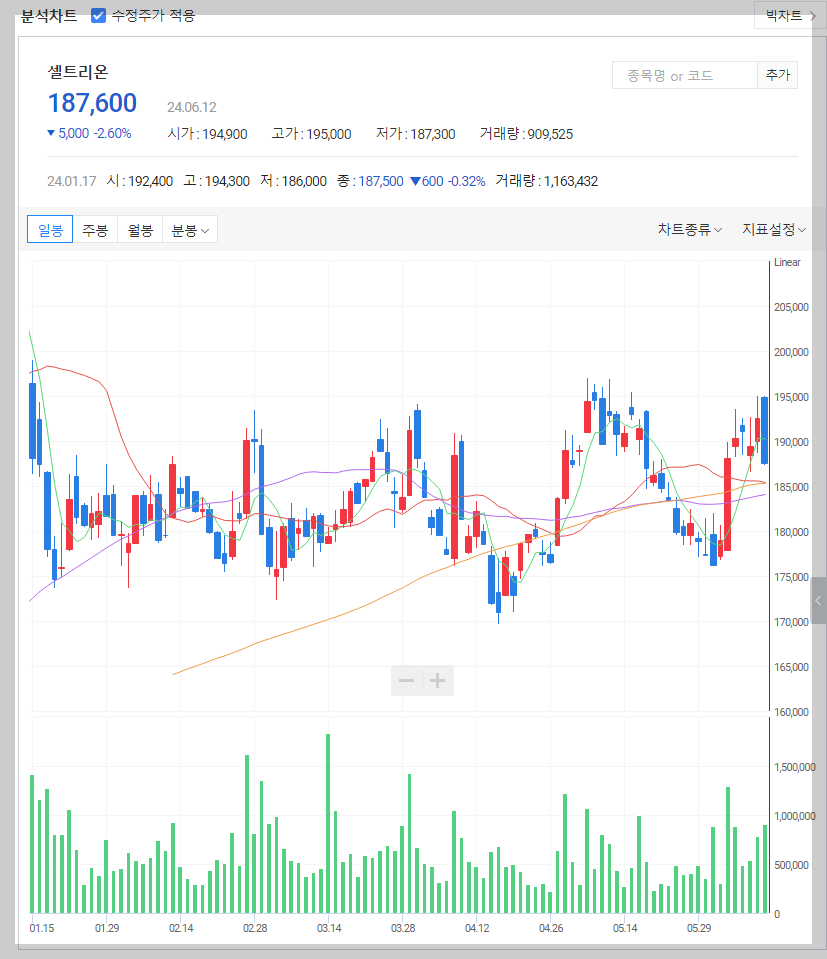Viewport: 827px width, 959px height.
Task: Zoom in with the plus button
Action: tap(437, 680)
